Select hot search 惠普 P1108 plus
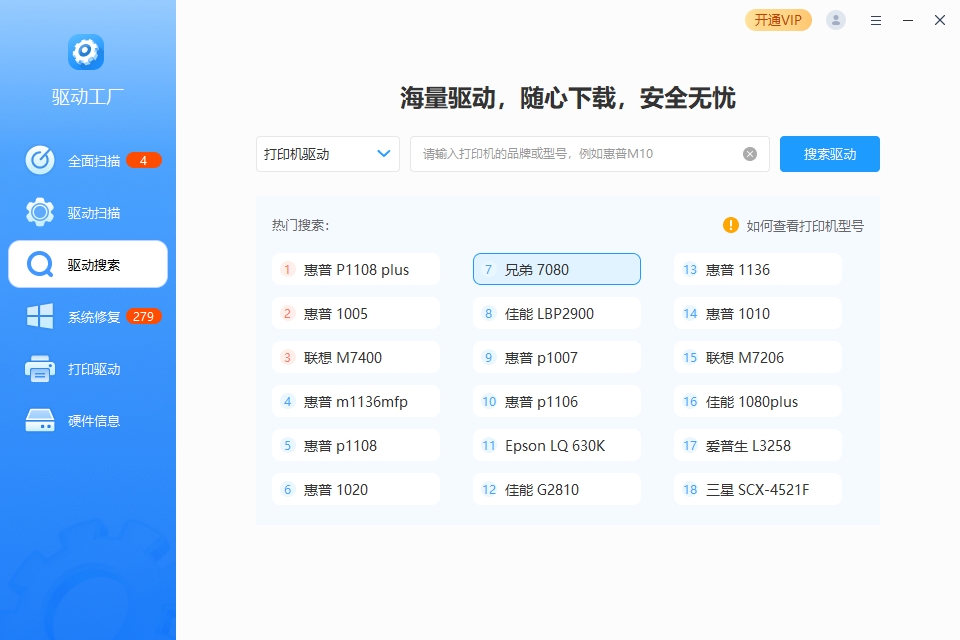 [356, 270]
